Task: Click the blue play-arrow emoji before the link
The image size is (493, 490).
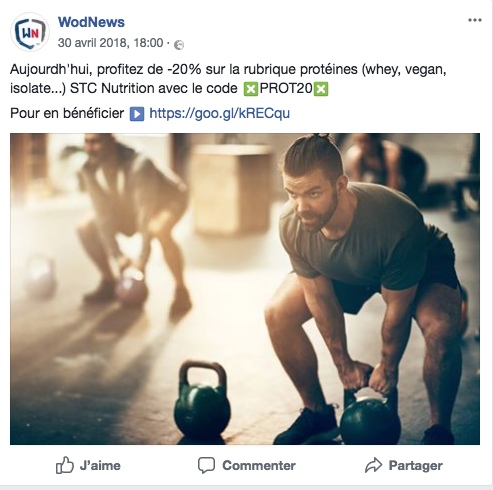Action: [x=137, y=114]
